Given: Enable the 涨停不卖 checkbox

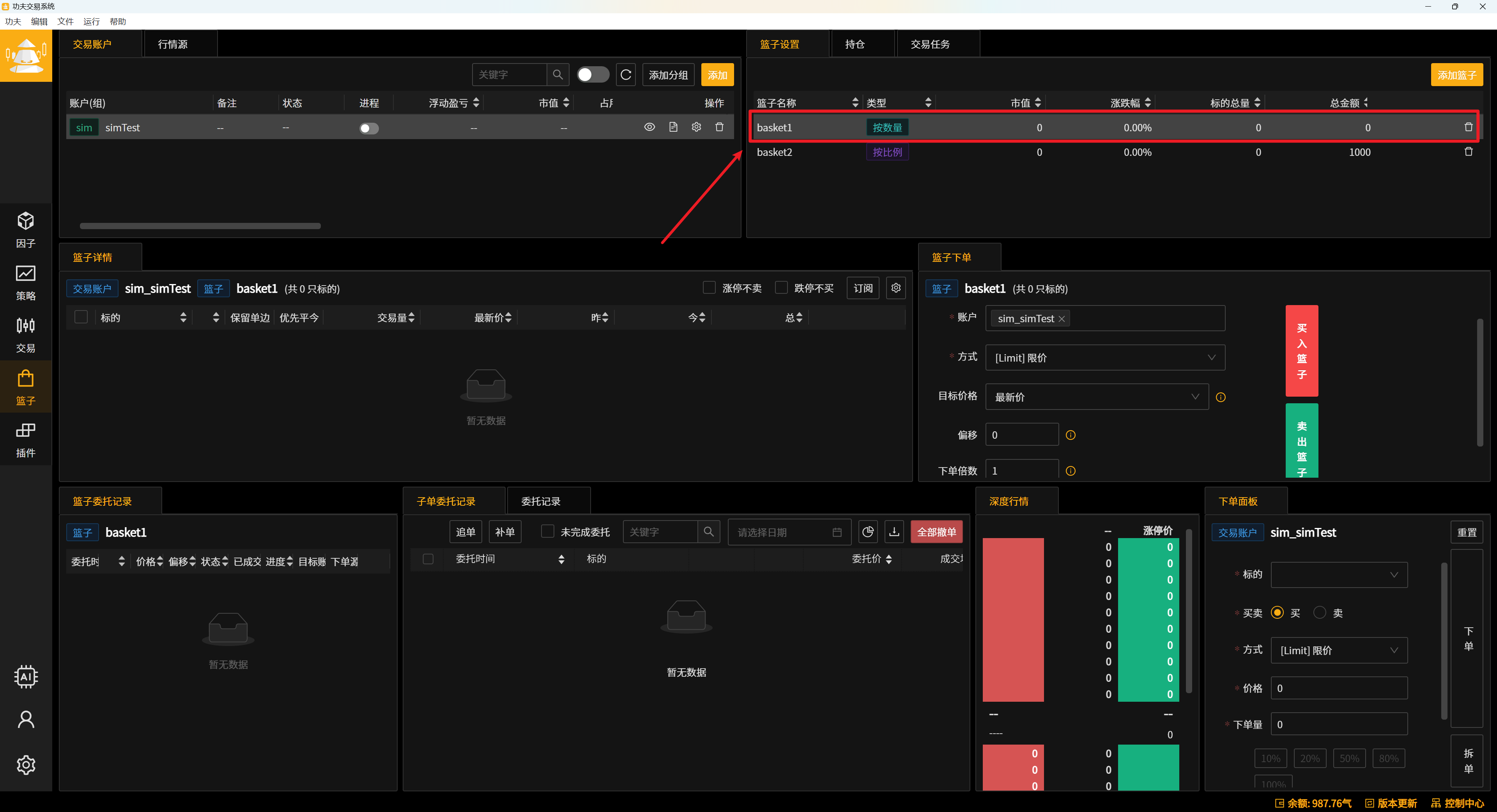Looking at the screenshot, I should point(709,288).
